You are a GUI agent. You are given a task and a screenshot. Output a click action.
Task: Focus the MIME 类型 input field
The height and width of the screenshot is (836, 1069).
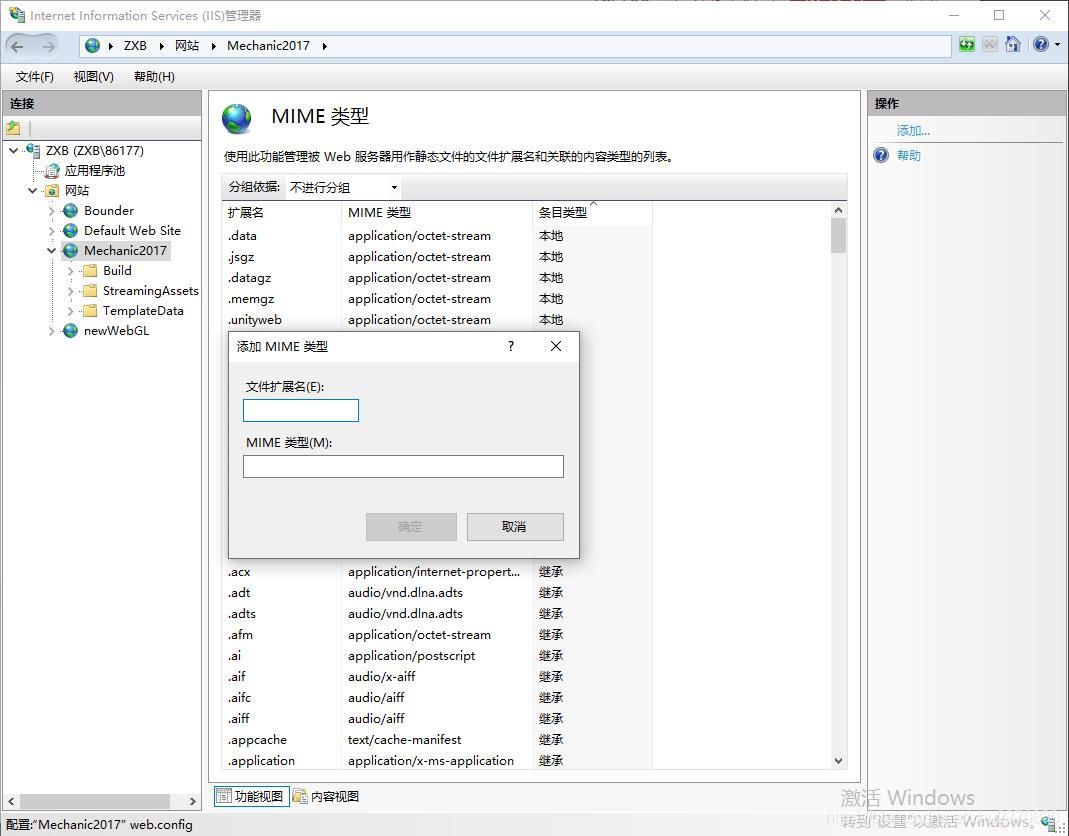pos(403,466)
